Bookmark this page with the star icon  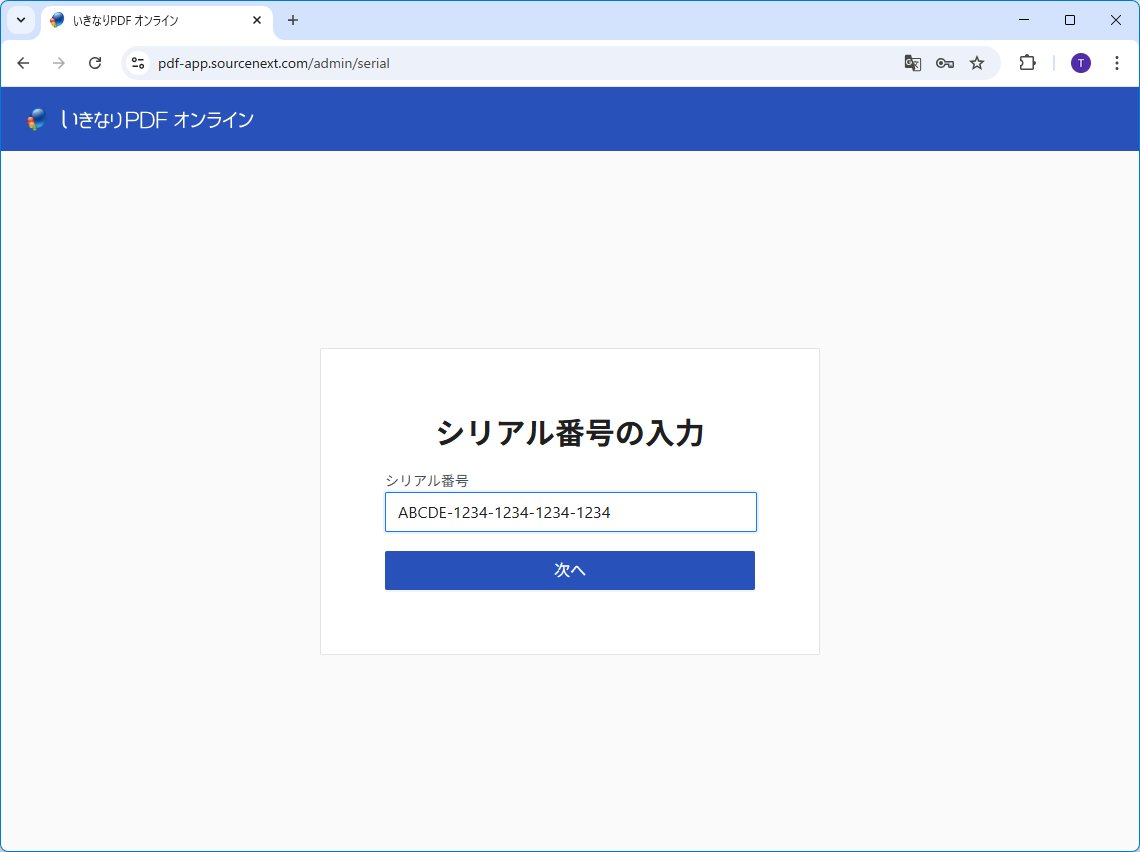pyautogui.click(x=977, y=63)
